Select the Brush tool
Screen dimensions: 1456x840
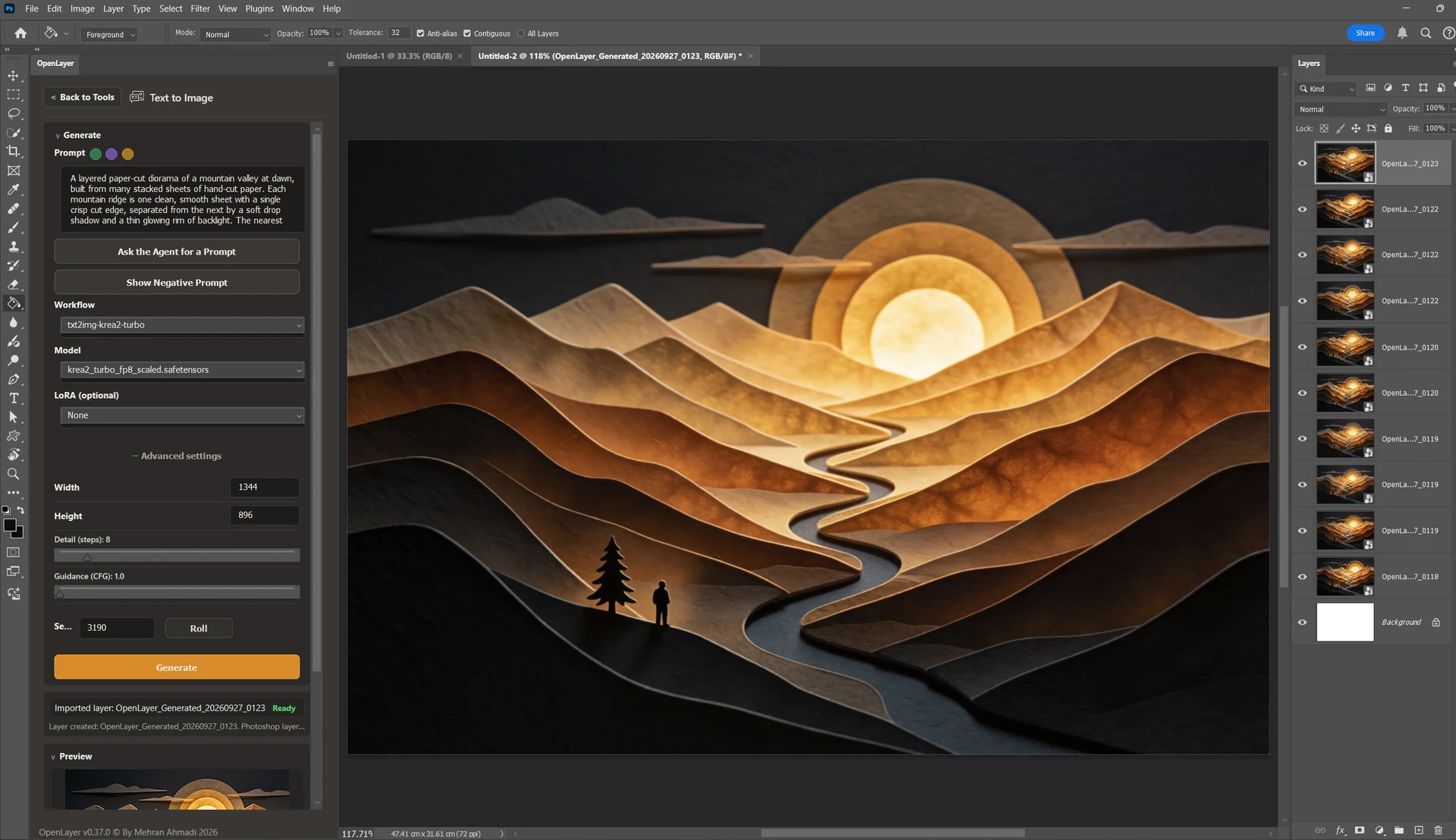(x=14, y=227)
